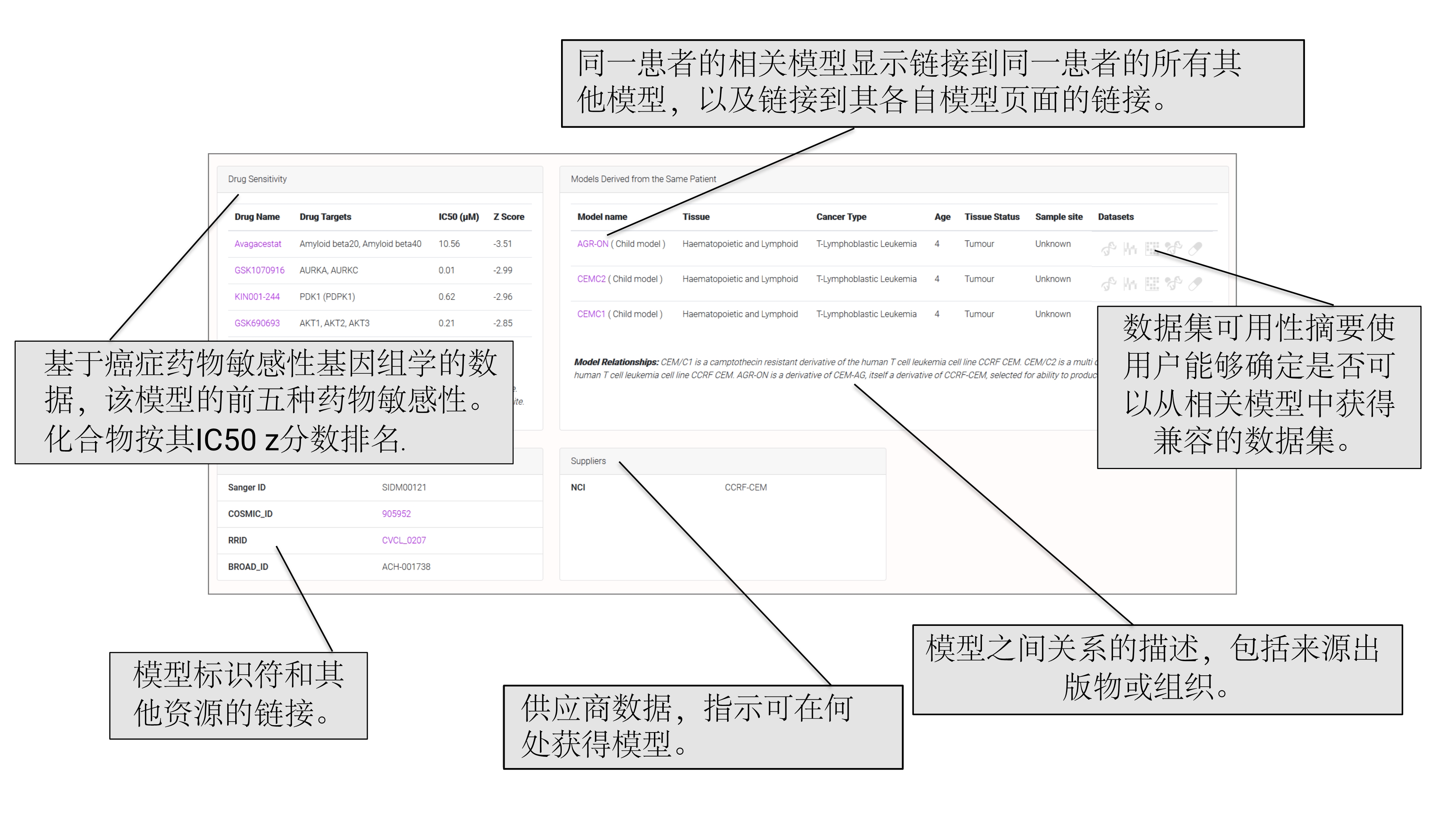Click the PDK1 (PDPK1) targets cell
This screenshot has width=1456, height=818.
pyautogui.click(x=327, y=297)
